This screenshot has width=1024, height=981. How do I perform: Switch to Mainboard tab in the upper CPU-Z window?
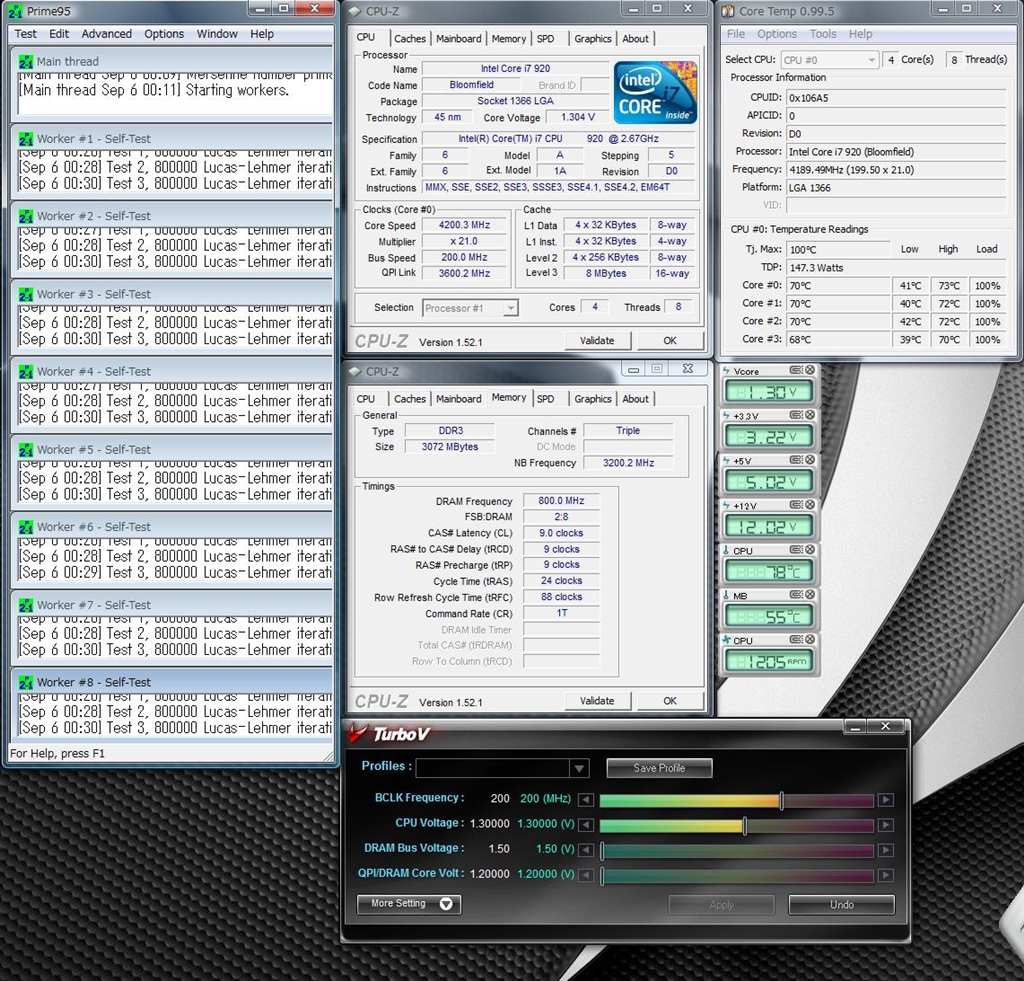pos(458,39)
